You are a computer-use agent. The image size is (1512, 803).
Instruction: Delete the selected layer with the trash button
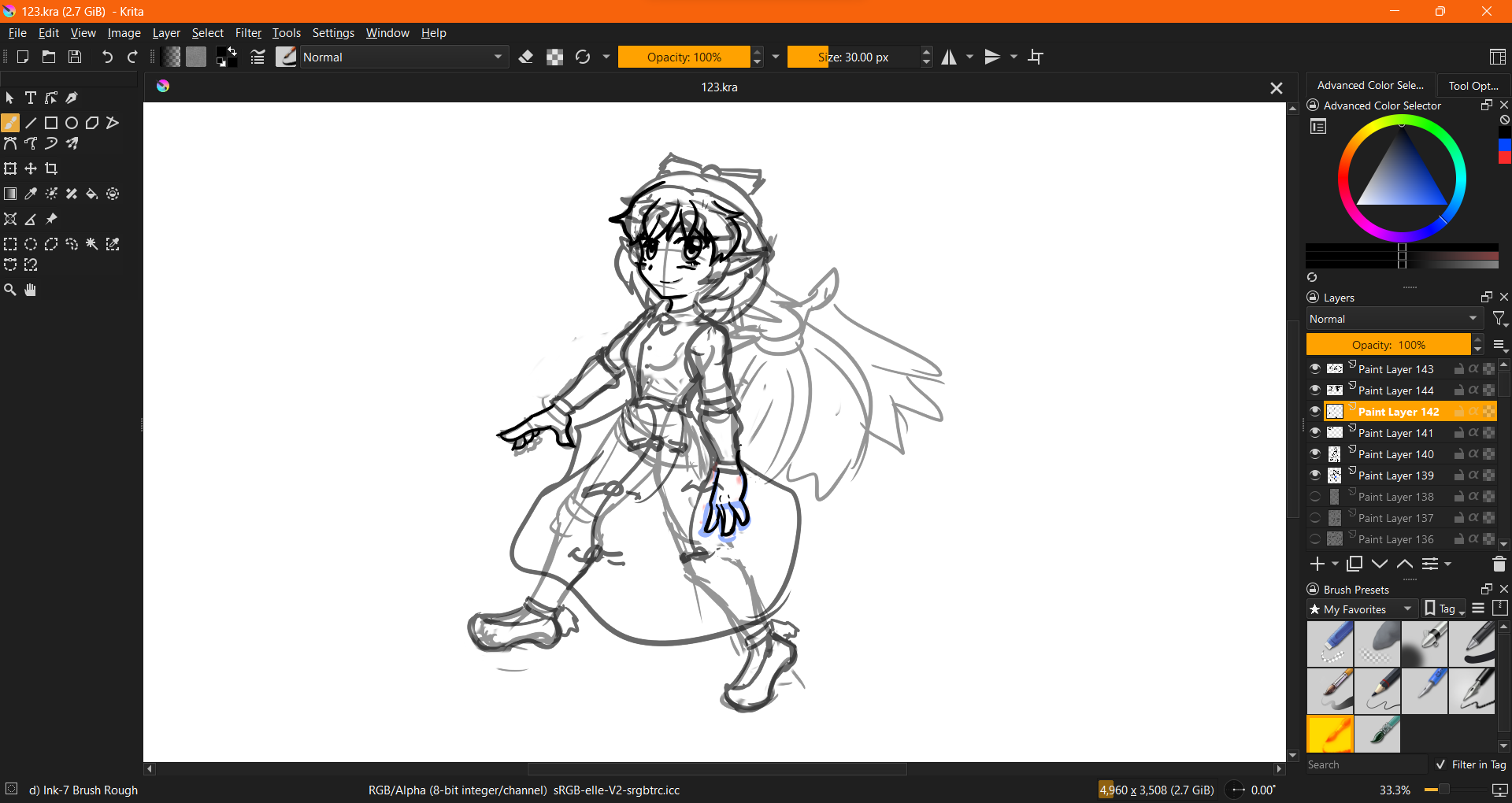[1499, 564]
